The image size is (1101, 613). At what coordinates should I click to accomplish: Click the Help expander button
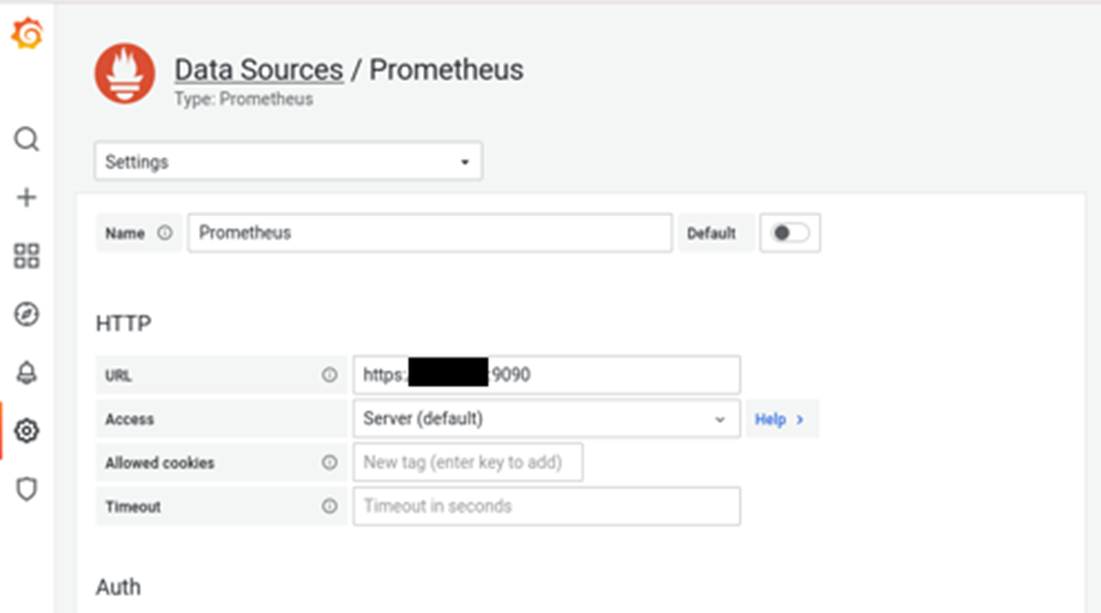(780, 419)
